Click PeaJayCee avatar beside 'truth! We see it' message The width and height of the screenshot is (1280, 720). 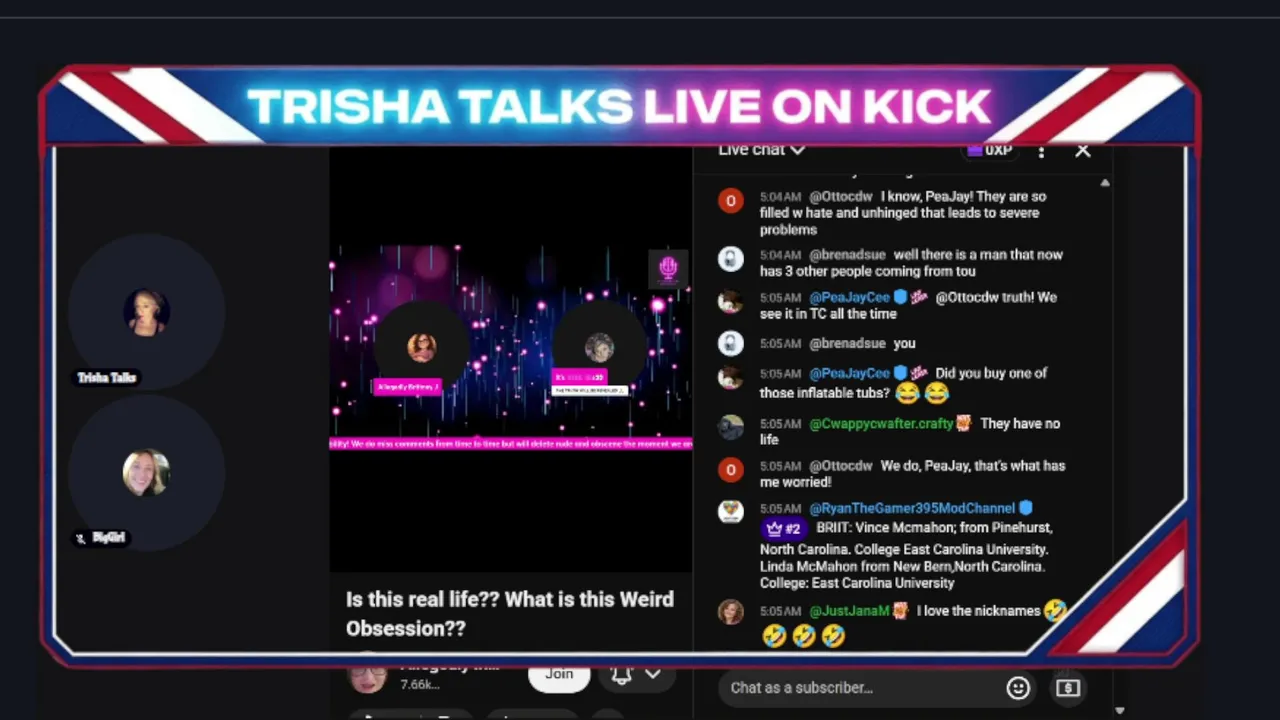tap(731, 301)
